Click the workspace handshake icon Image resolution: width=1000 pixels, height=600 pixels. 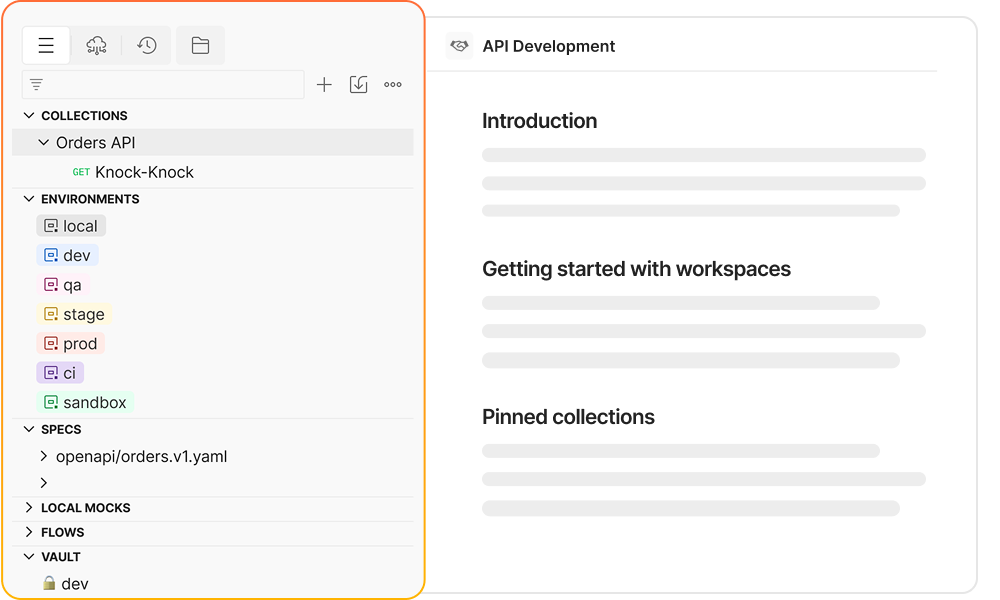pos(459,46)
